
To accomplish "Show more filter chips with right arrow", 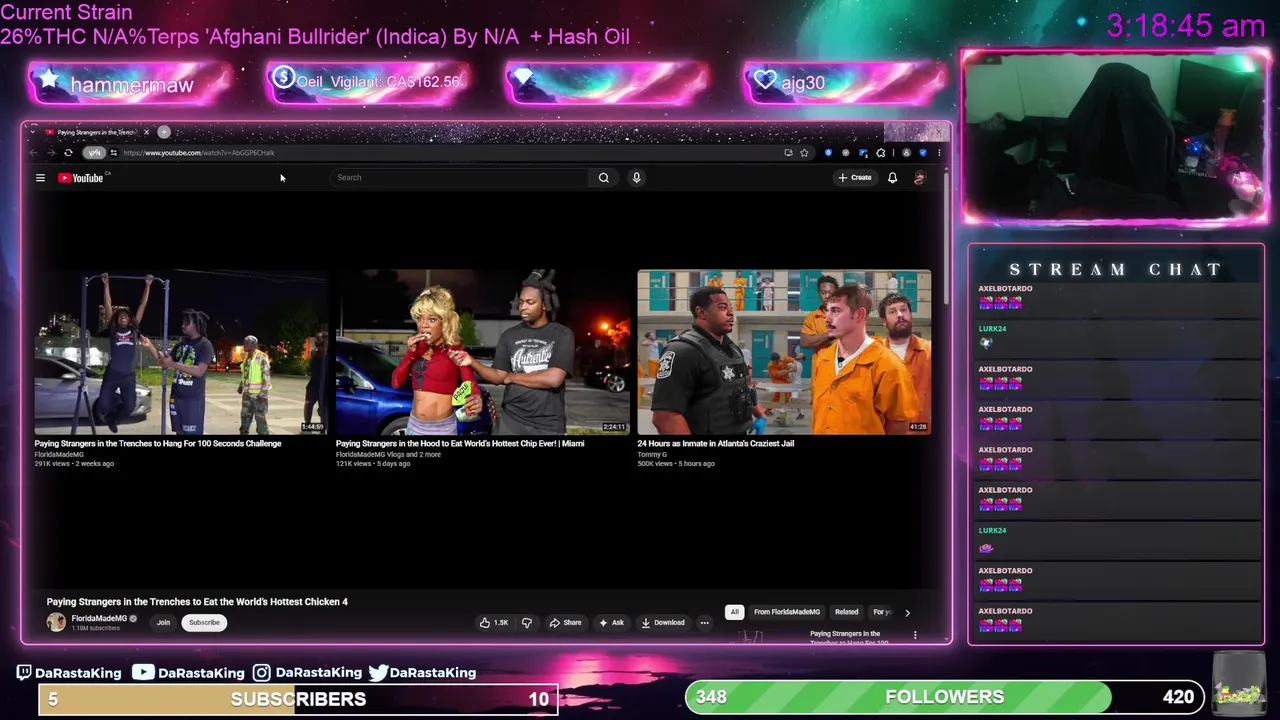I will point(907,612).
